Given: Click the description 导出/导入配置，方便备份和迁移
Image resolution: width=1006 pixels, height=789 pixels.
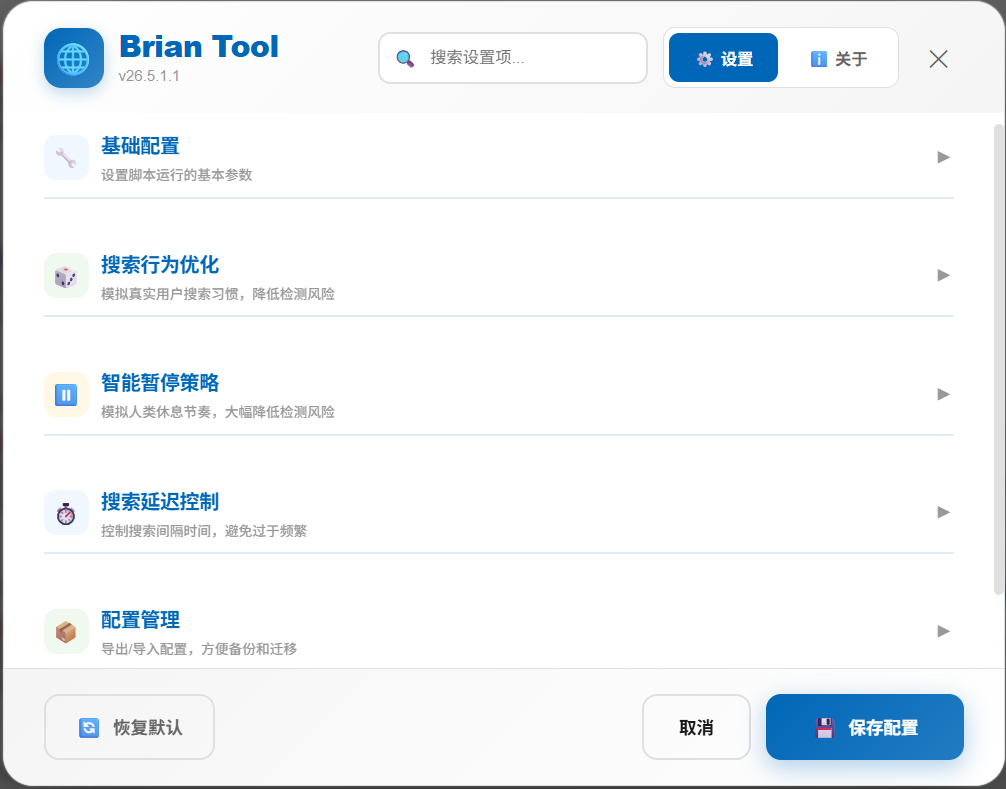Looking at the screenshot, I should (199, 649).
